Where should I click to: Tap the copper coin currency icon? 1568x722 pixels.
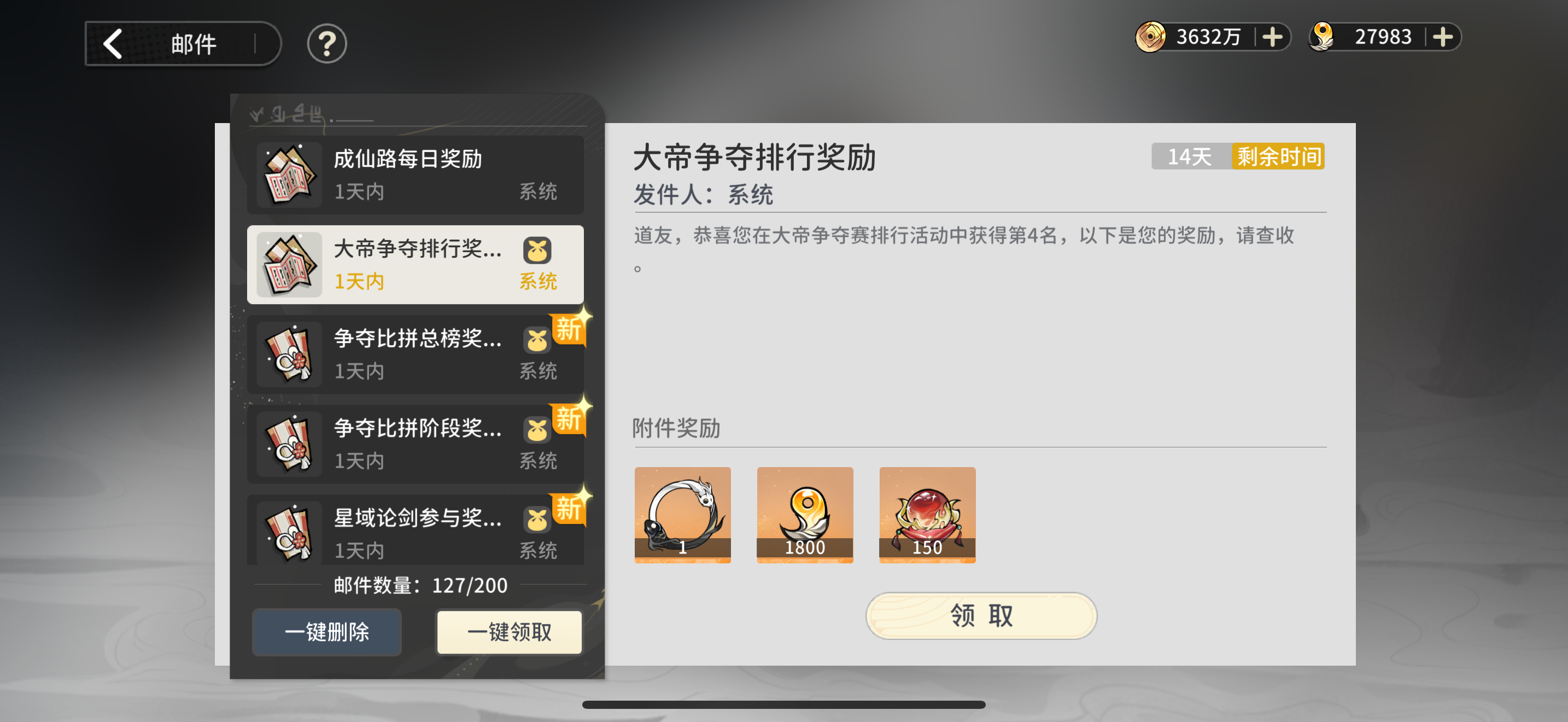click(1150, 37)
